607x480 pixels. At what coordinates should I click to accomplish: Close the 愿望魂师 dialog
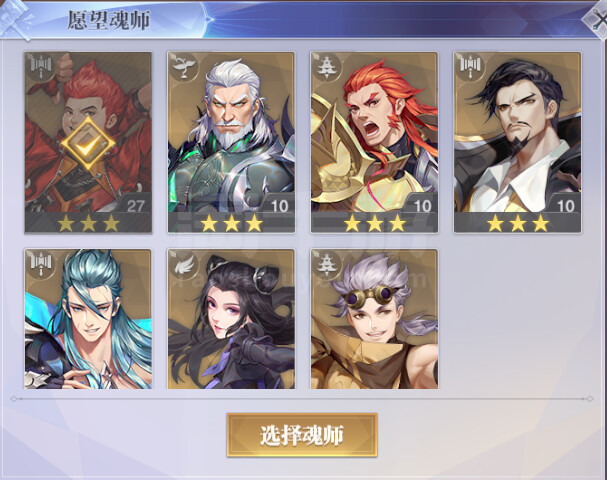[x=596, y=20]
